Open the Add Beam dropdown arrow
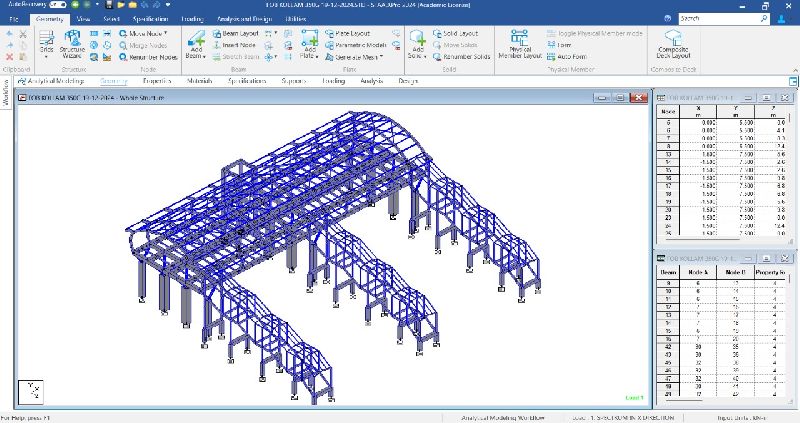The image size is (800, 423). click(x=204, y=56)
